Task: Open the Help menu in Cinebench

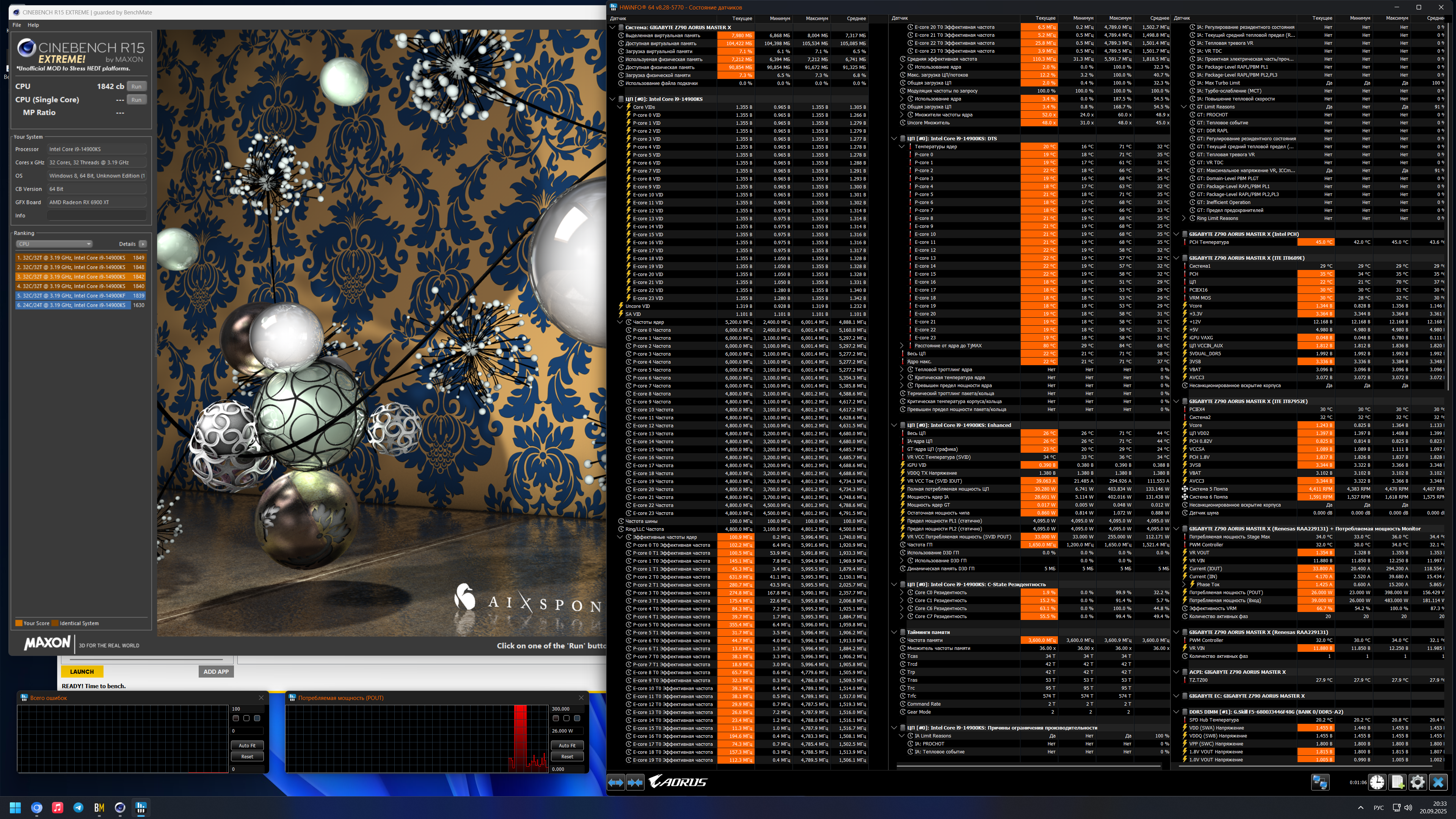Action: 33,25
